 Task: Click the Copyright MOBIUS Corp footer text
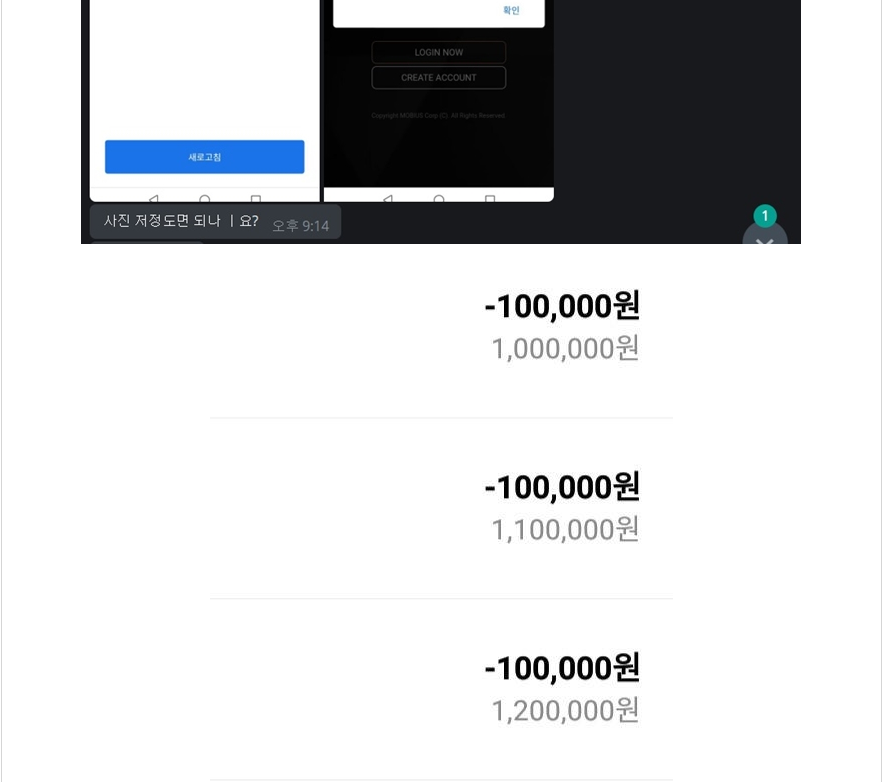pyautogui.click(x=438, y=115)
